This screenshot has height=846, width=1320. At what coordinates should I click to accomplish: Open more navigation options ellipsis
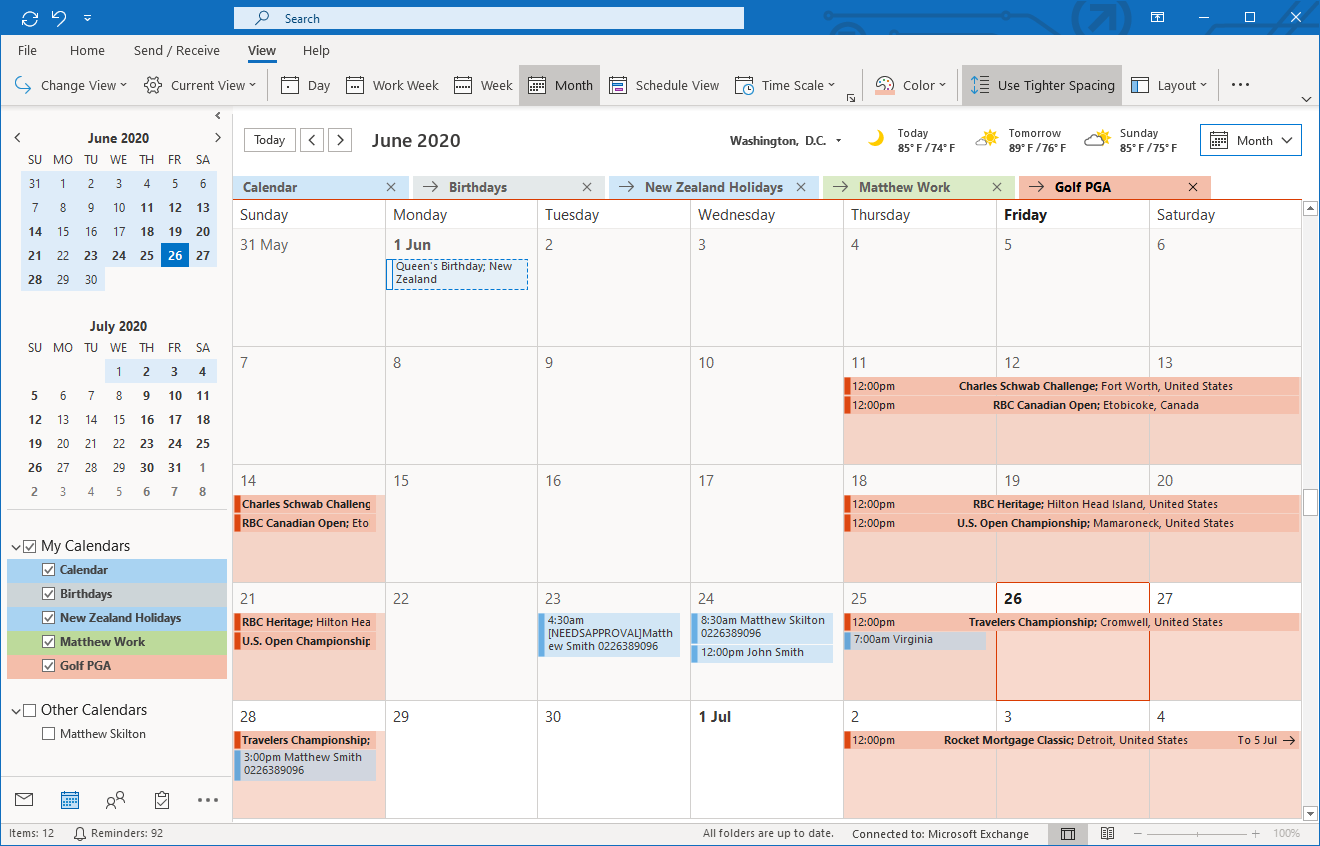(x=208, y=800)
